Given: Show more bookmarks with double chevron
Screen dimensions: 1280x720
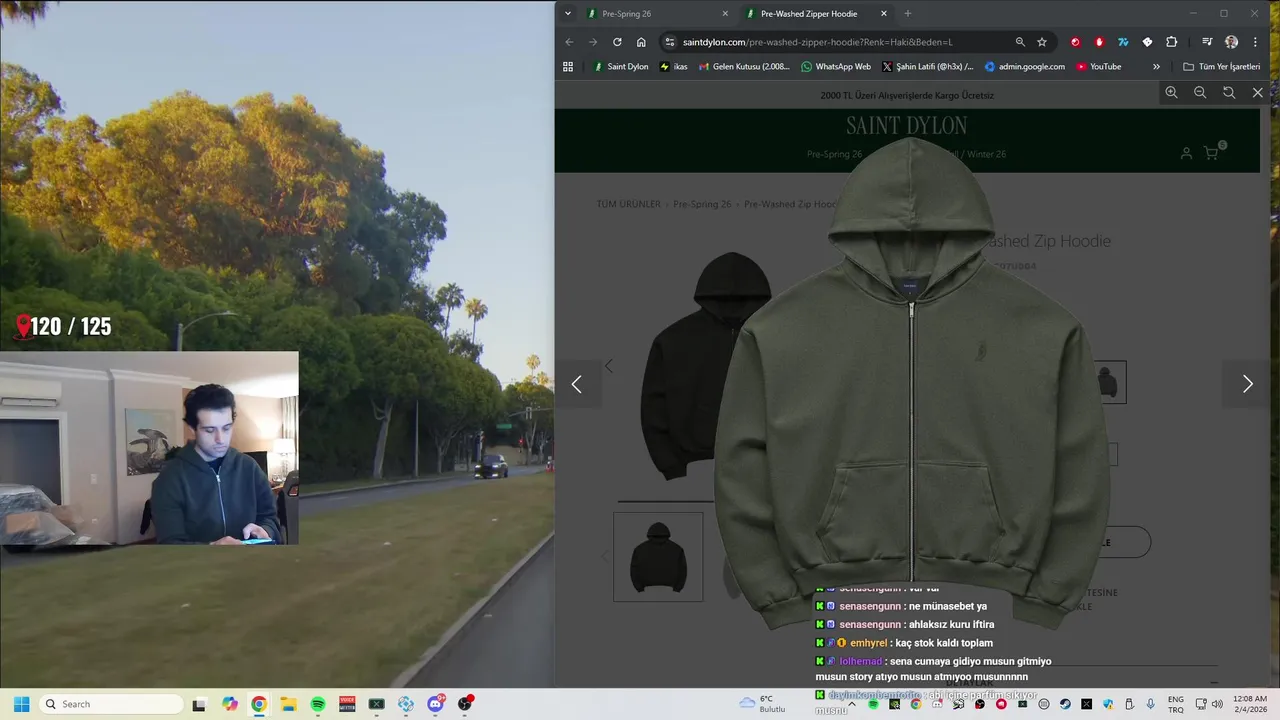Looking at the screenshot, I should tap(1156, 67).
